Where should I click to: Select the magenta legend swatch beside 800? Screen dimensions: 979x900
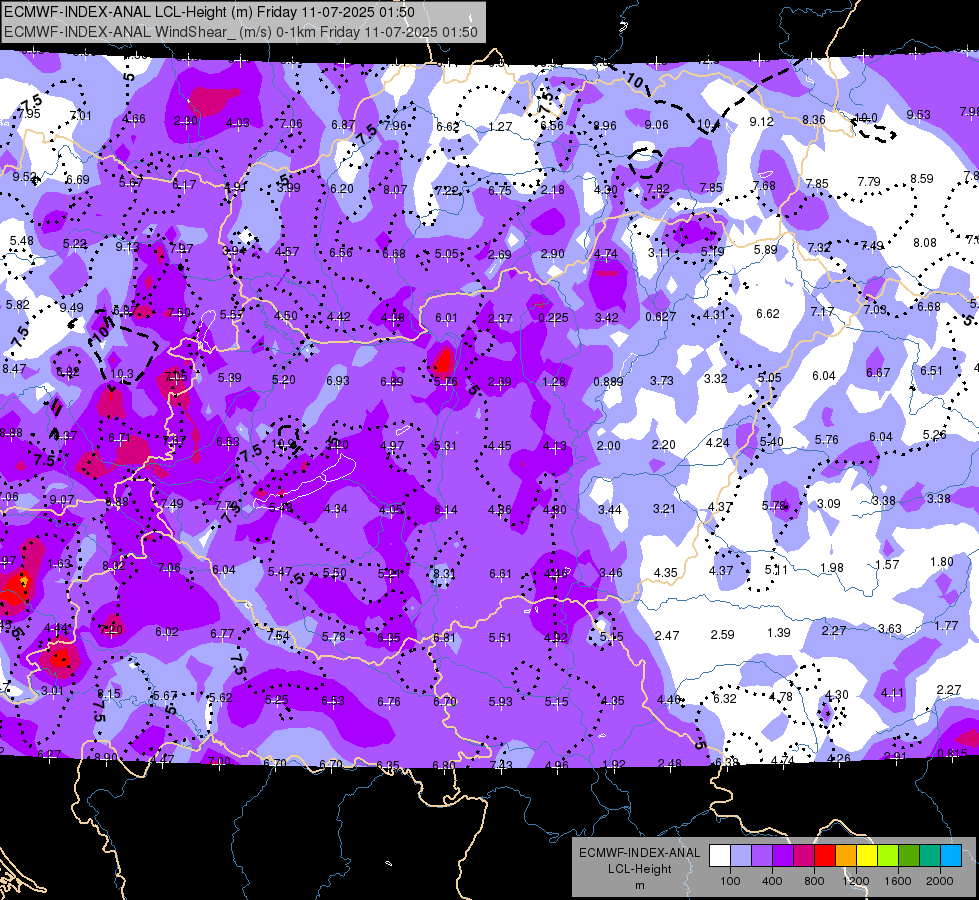click(804, 855)
